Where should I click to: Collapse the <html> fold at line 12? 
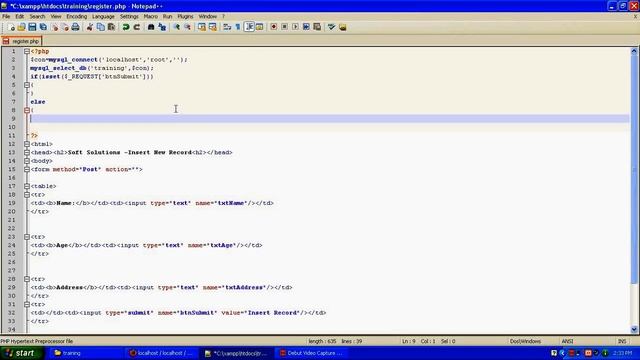(x=27, y=144)
